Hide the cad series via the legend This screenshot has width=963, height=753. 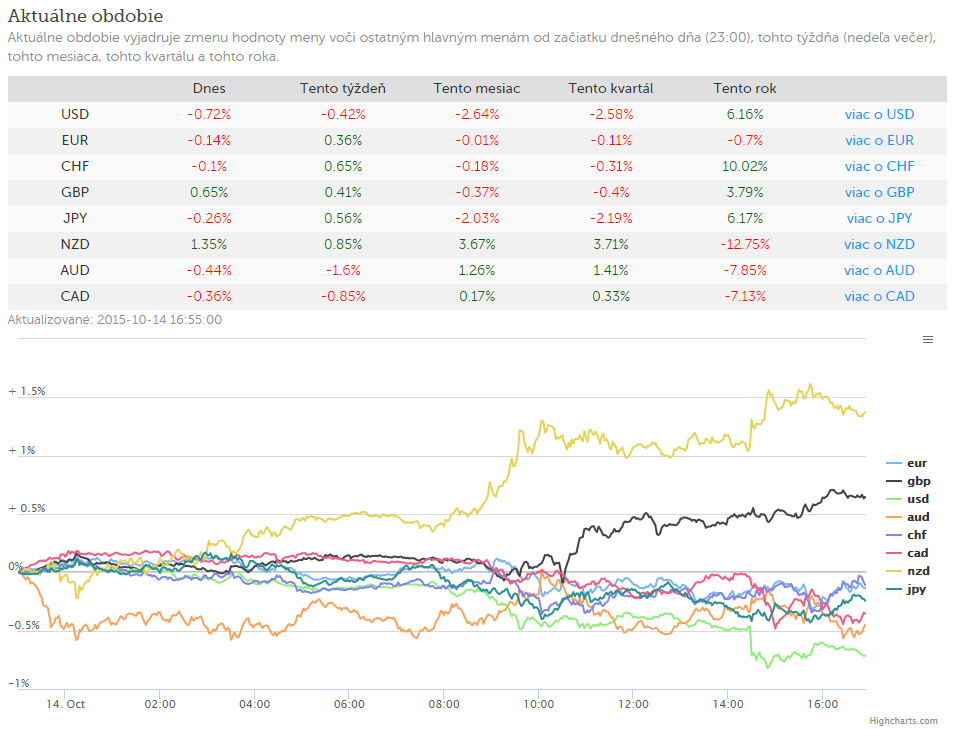[x=906, y=553]
